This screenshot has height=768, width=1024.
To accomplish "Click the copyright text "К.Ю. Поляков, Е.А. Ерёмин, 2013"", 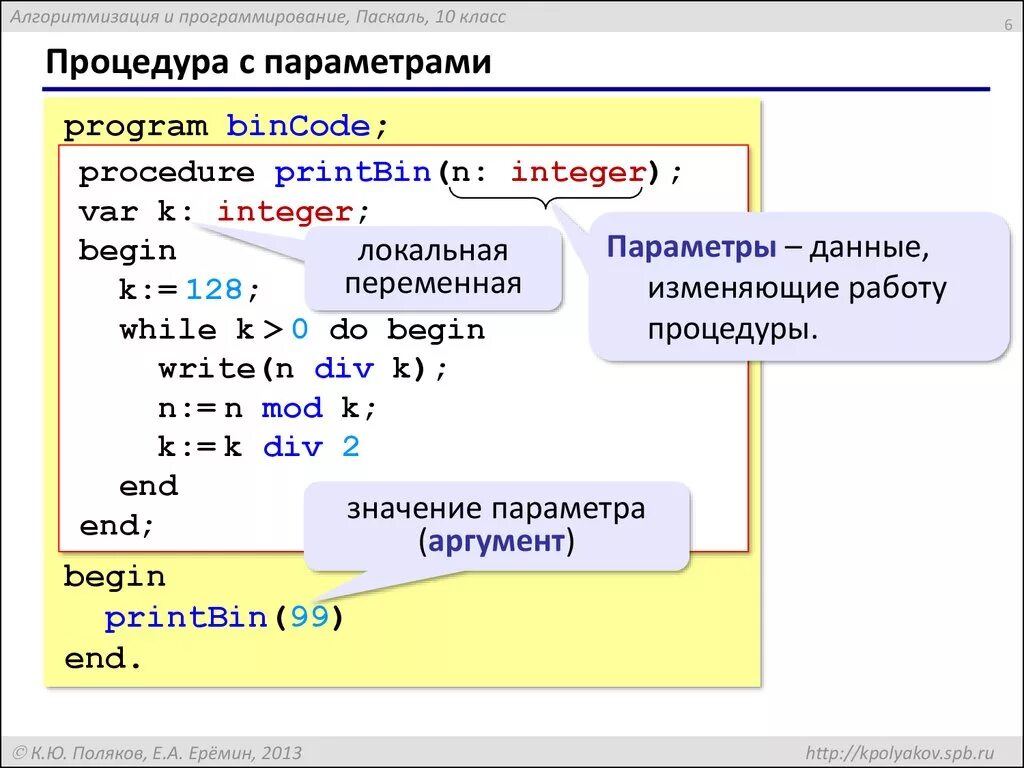I will pos(157,753).
